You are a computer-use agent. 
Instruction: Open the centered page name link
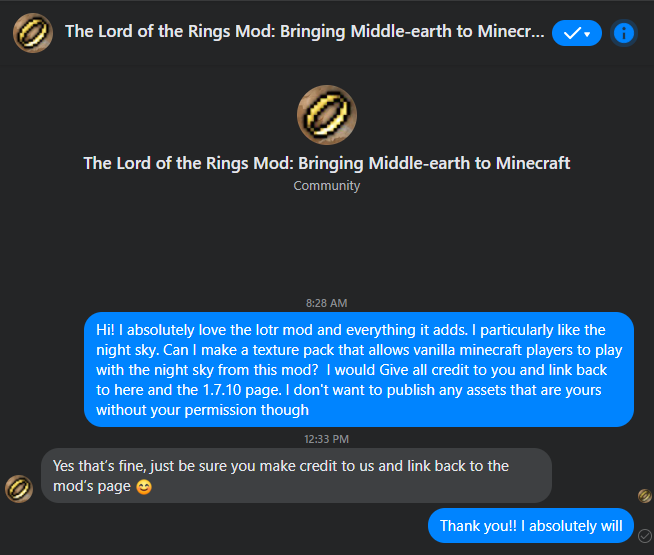coord(327,163)
